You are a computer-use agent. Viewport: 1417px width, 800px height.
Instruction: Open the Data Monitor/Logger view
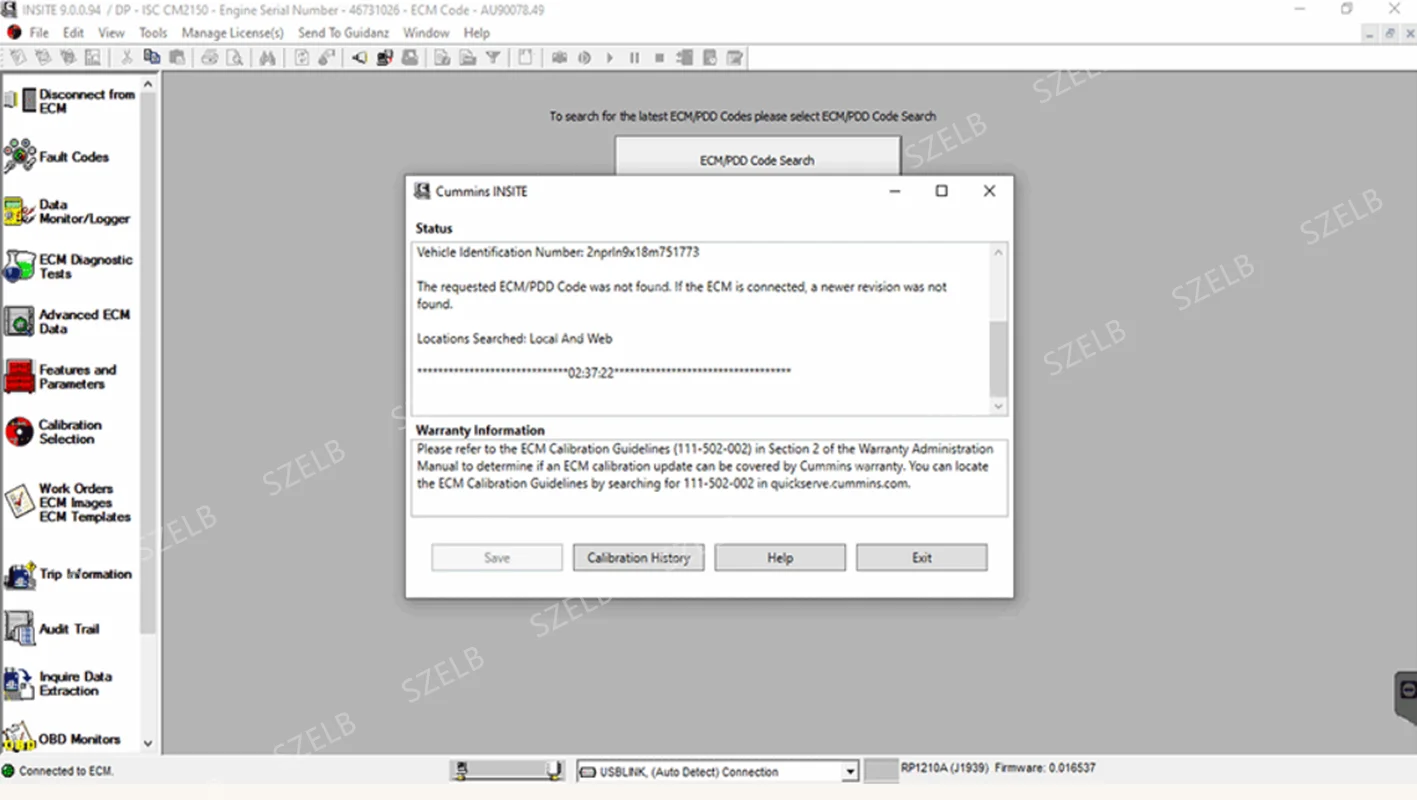click(67, 211)
